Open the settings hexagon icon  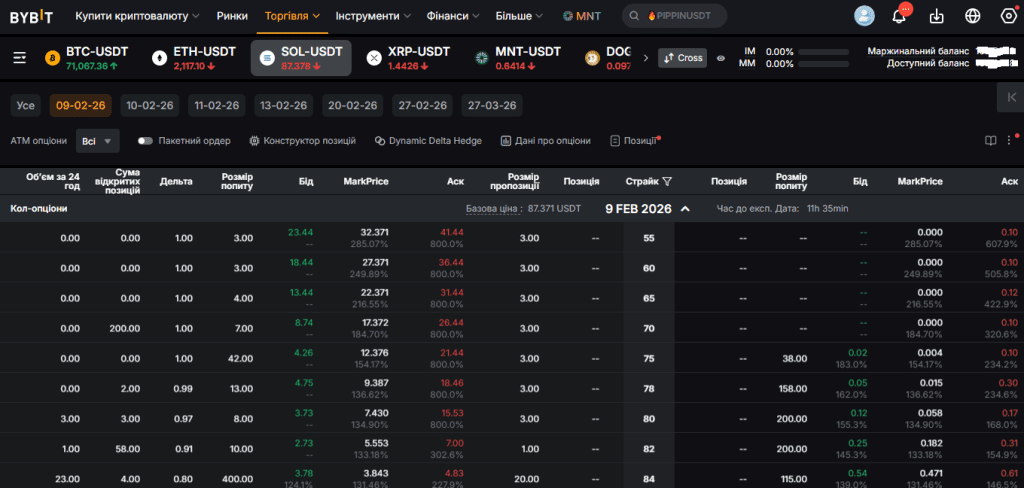pos(1009,16)
